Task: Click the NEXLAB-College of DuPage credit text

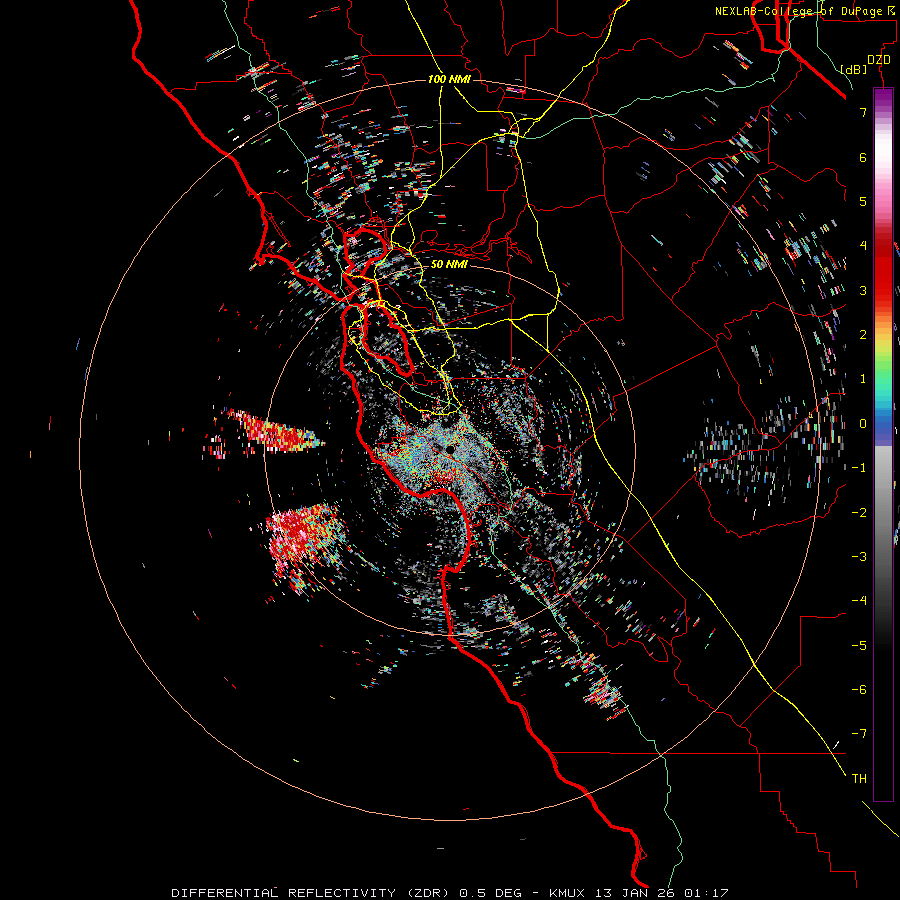Action: click(x=805, y=11)
